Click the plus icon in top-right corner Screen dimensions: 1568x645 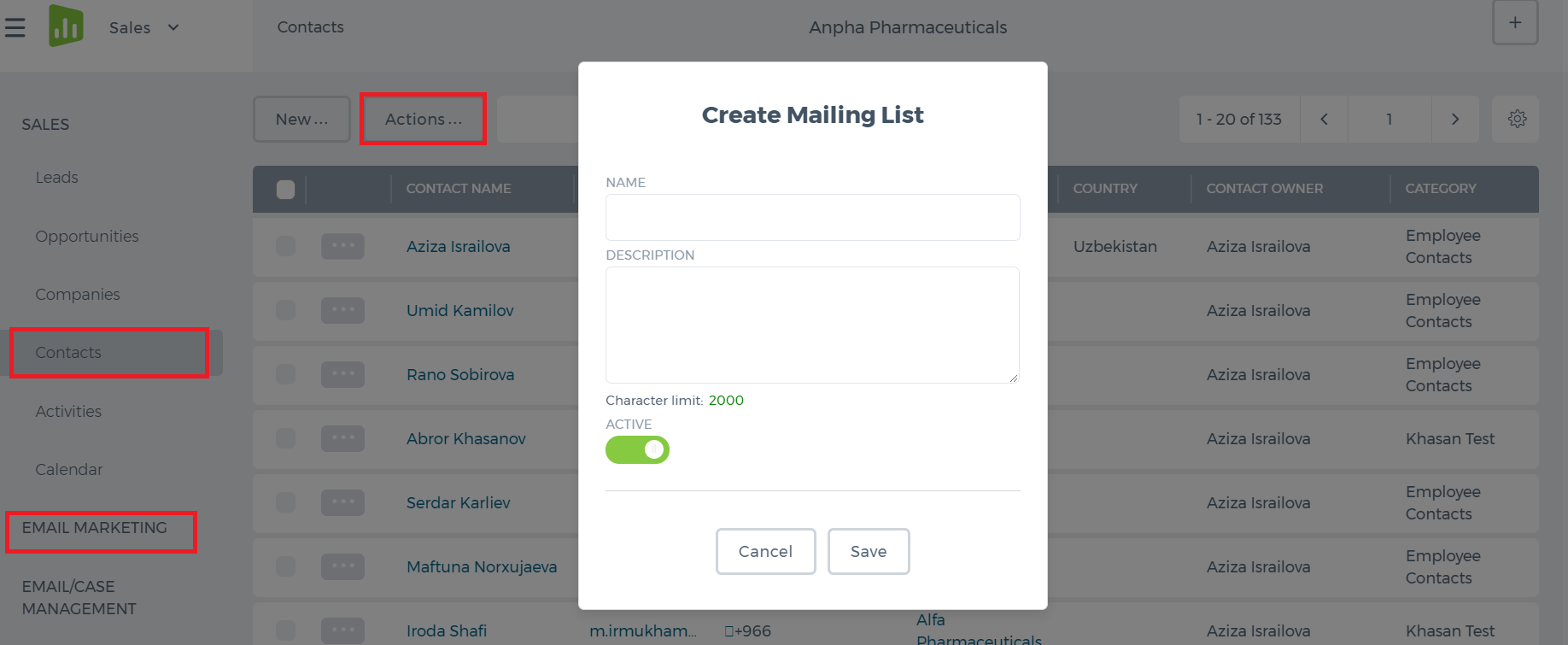coord(1515,23)
